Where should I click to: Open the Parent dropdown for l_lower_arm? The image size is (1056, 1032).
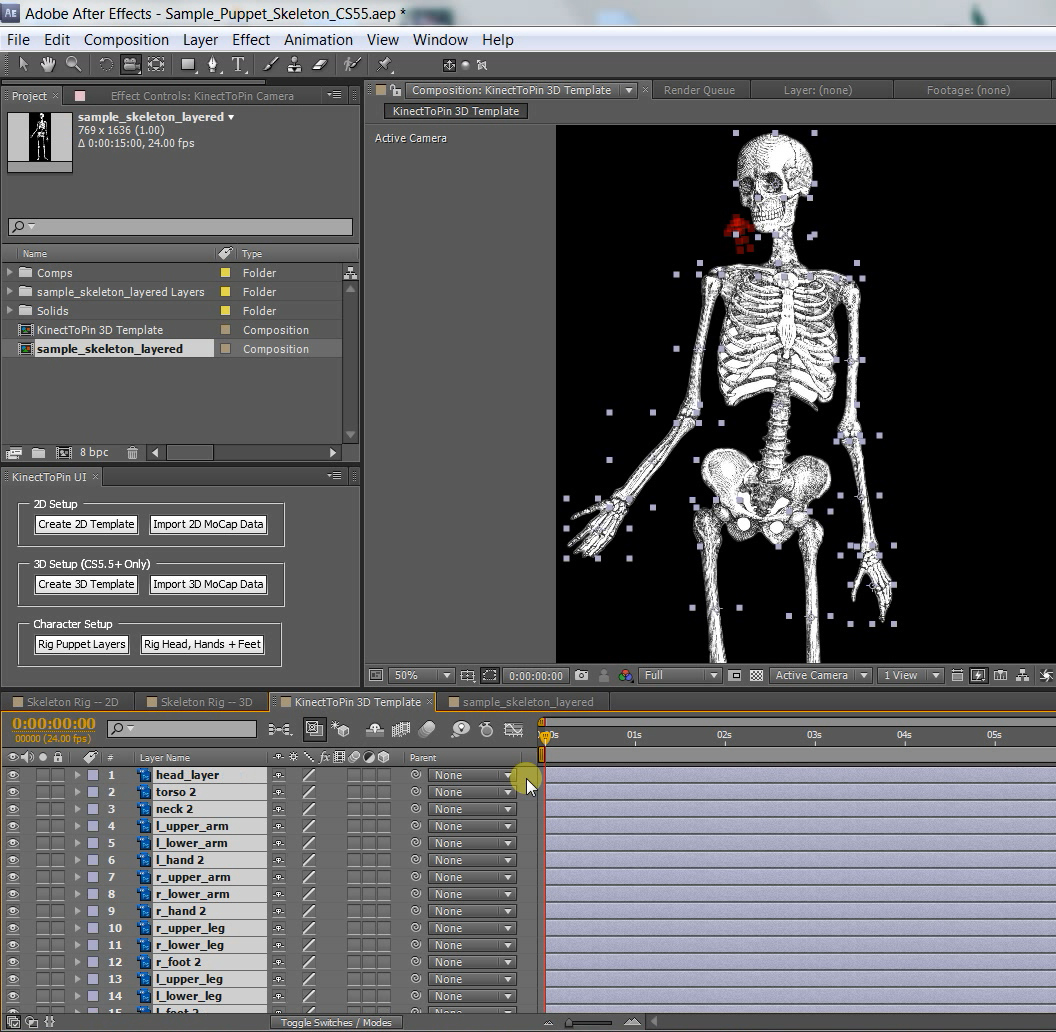[x=472, y=843]
